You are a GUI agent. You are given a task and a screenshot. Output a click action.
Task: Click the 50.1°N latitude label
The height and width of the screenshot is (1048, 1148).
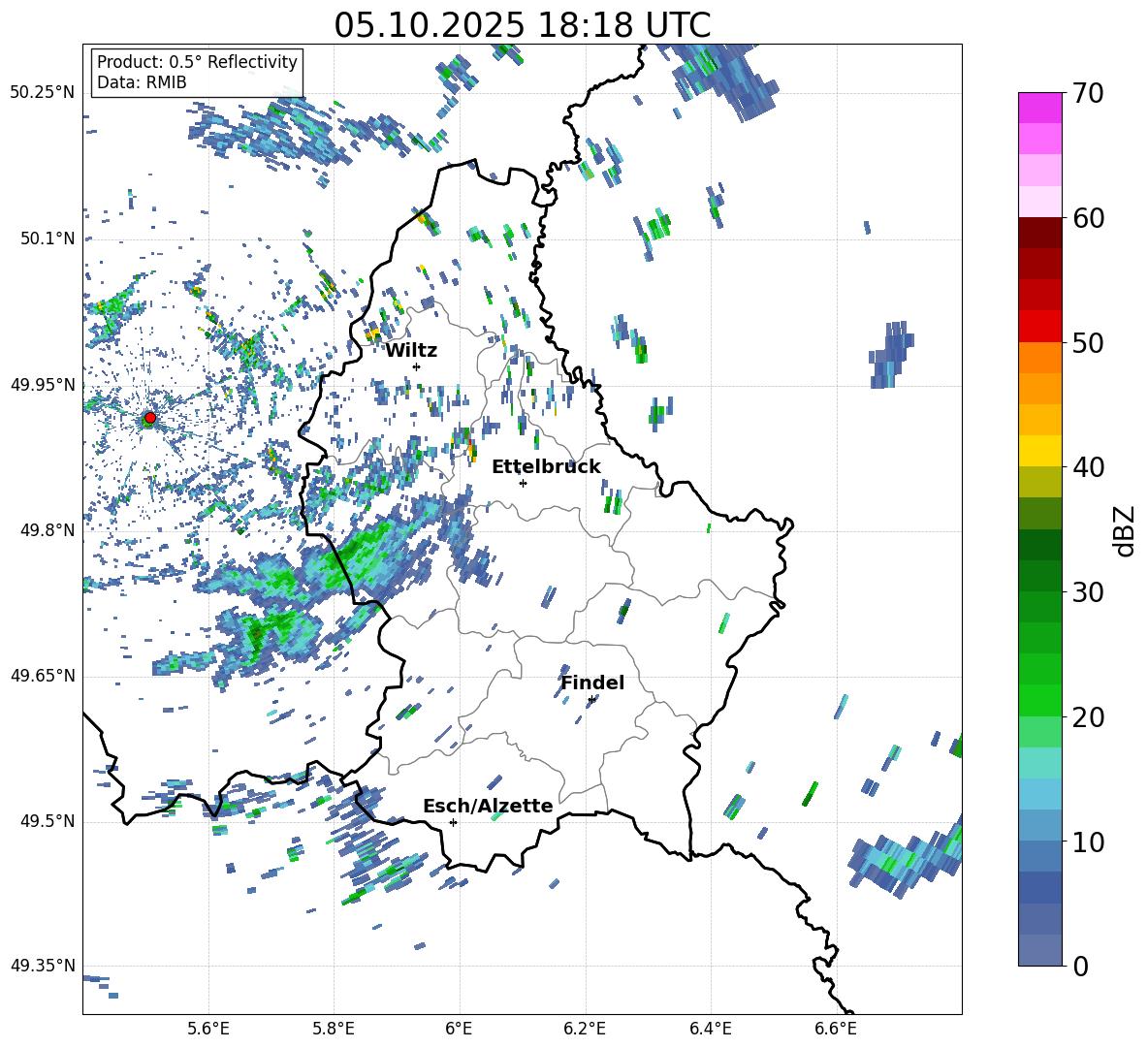click(x=47, y=238)
